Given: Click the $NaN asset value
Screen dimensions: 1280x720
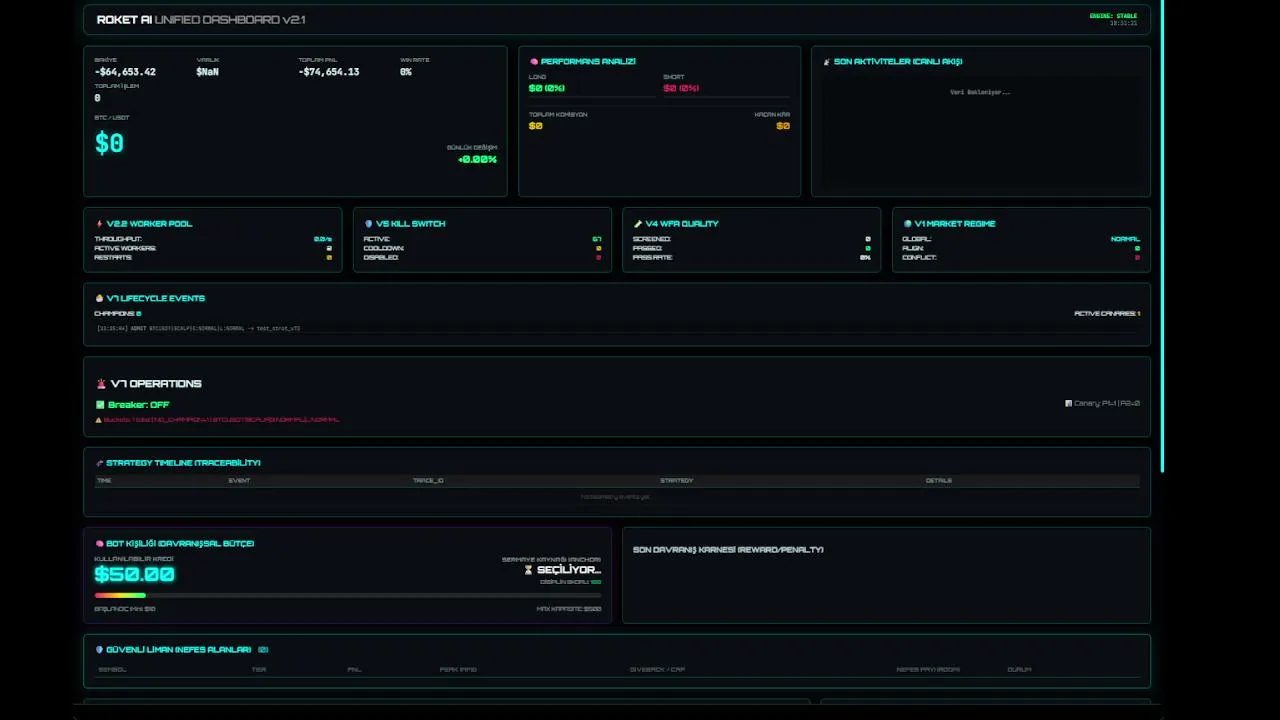Looking at the screenshot, I should (x=208, y=72).
